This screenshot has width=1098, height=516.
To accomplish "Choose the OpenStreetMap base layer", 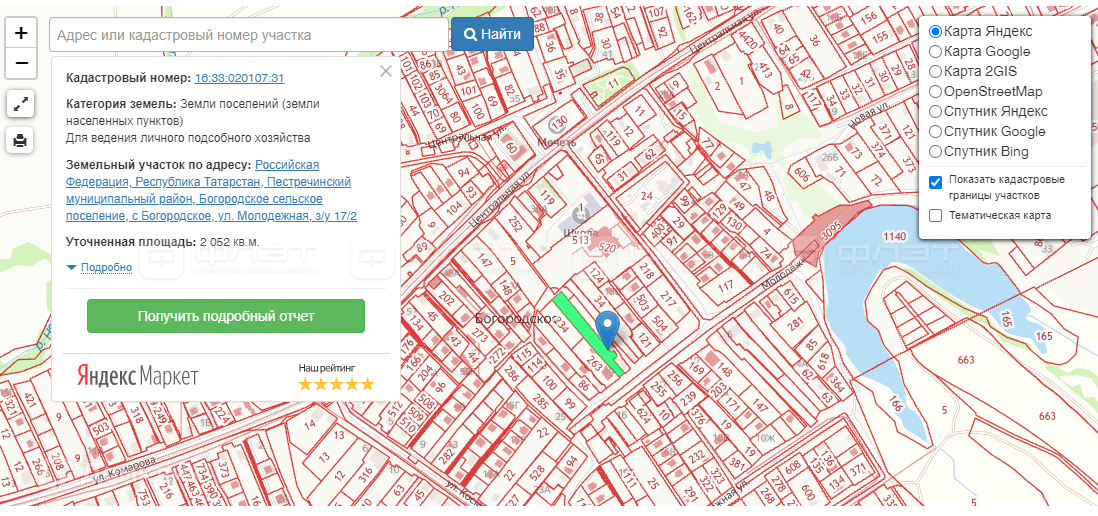I will [x=935, y=91].
